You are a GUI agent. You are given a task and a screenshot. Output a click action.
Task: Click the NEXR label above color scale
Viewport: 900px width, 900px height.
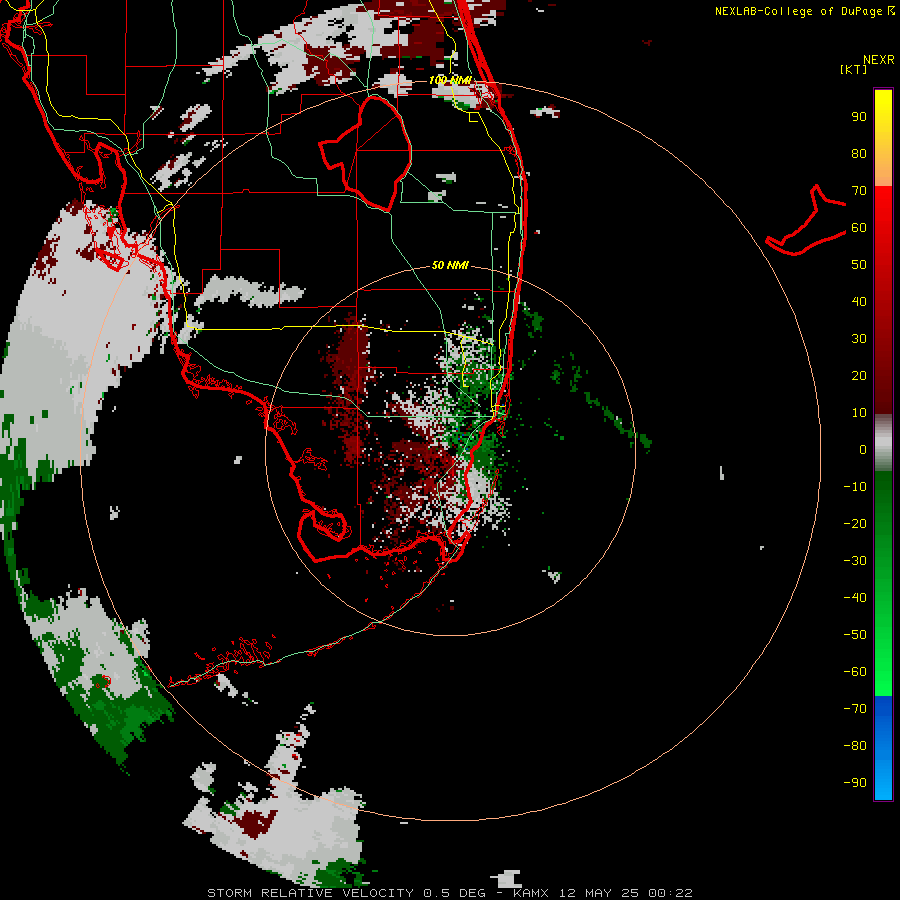[878, 60]
